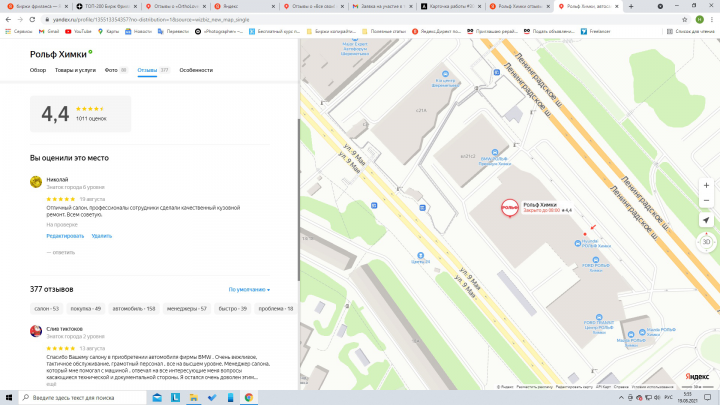Filter reviews by проблема · 18 tag
Image resolution: width=720 pixels, height=405 pixels.
click(x=276, y=309)
